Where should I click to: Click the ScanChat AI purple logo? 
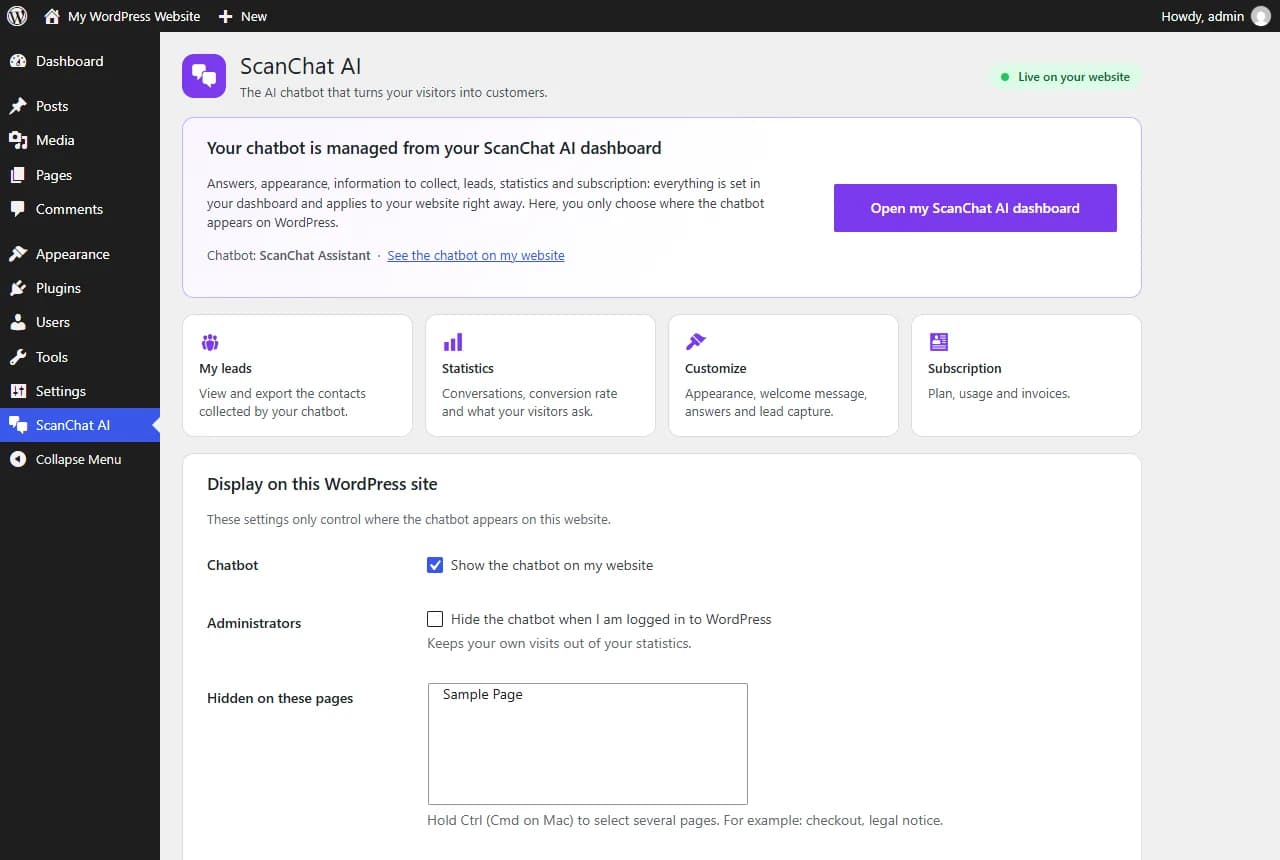204,76
